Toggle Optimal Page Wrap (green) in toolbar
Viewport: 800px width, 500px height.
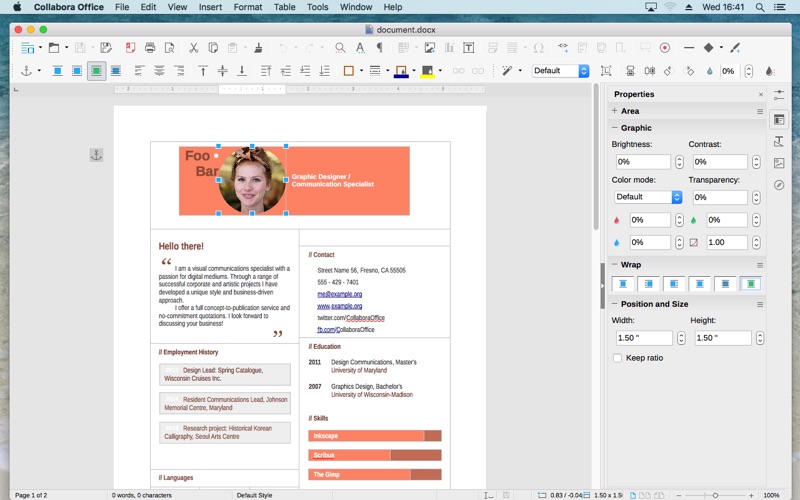96,71
